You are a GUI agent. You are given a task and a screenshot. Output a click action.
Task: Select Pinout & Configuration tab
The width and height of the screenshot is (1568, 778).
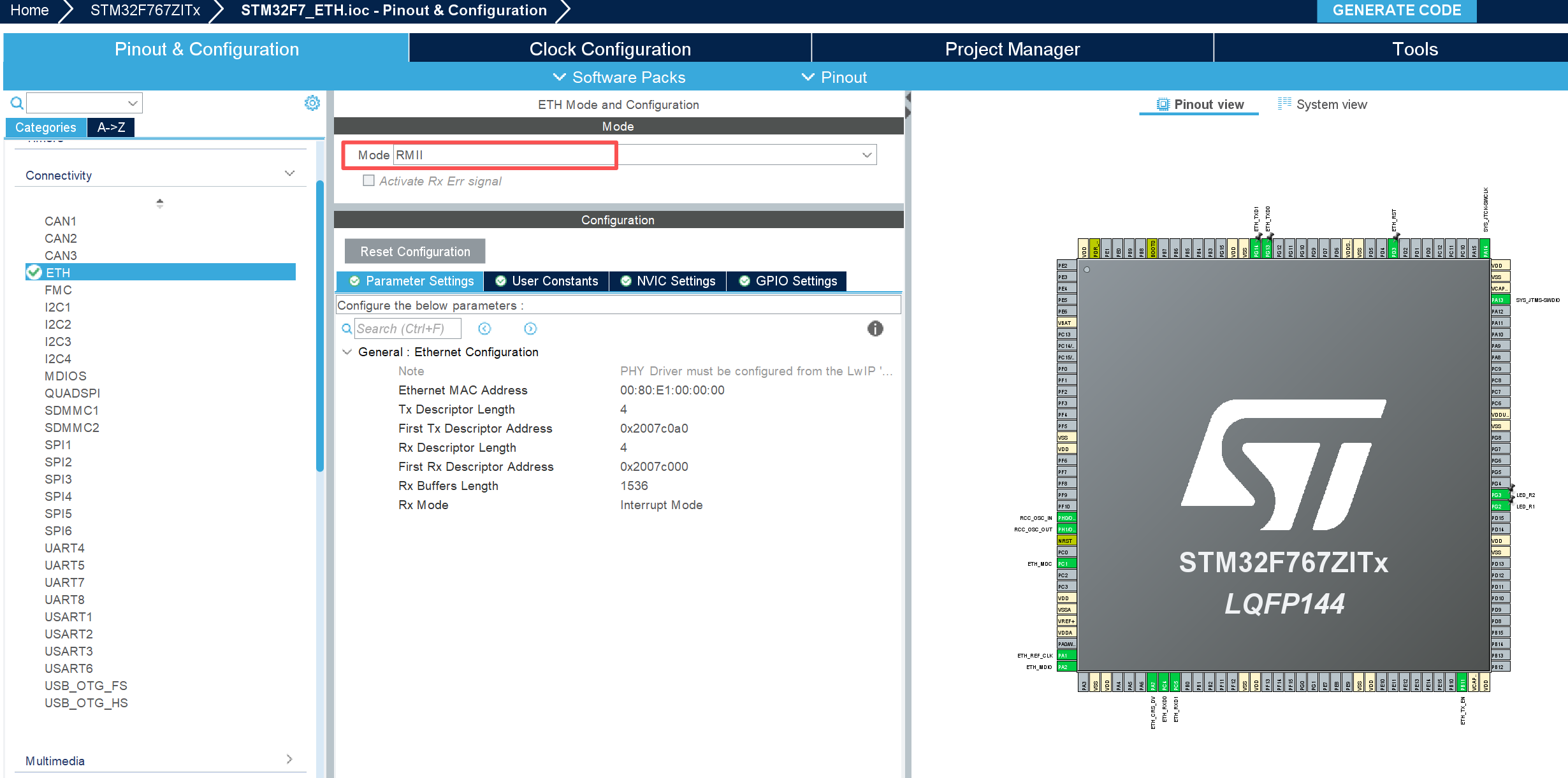tap(207, 48)
